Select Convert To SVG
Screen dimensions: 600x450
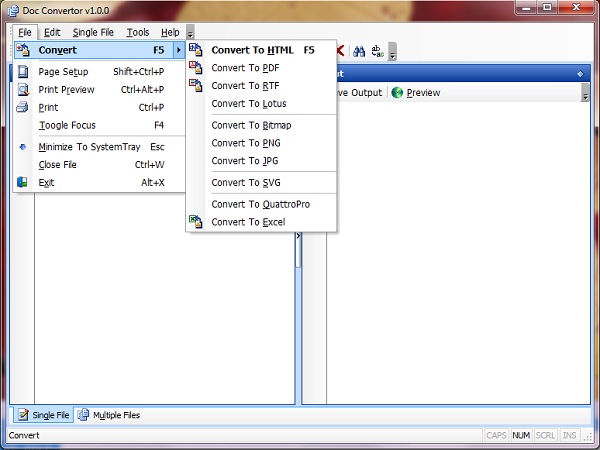[261, 183]
